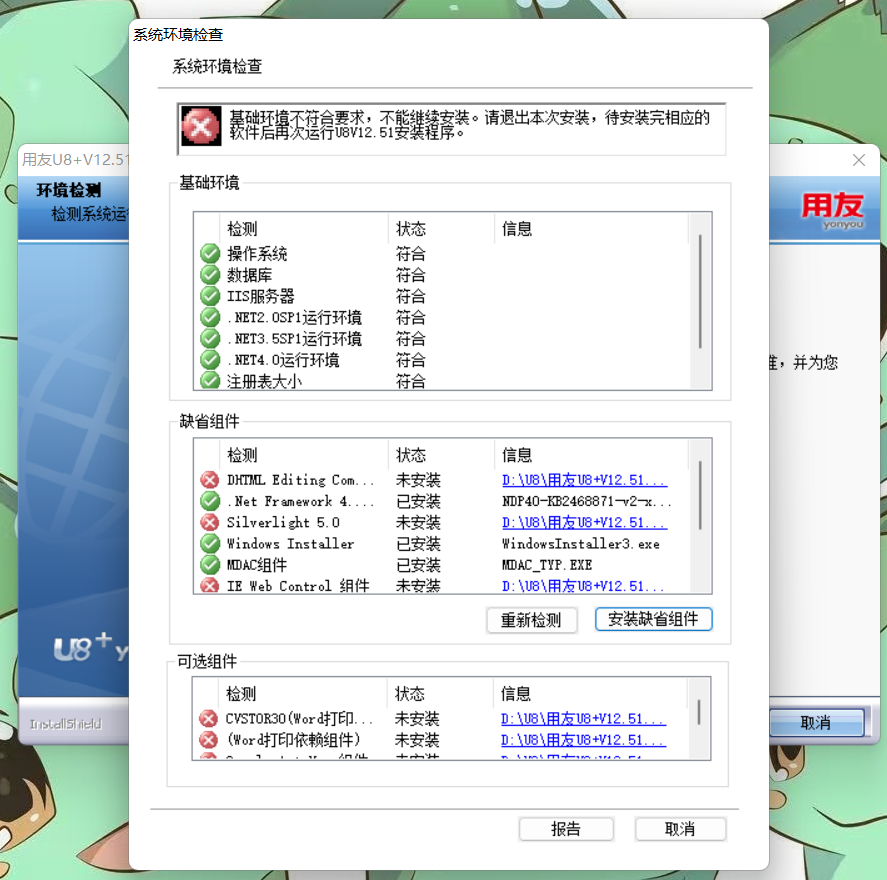Image resolution: width=887 pixels, height=880 pixels.
Task: Click the red X icon for IE Web Control 组件
Action: pyautogui.click(x=210, y=585)
